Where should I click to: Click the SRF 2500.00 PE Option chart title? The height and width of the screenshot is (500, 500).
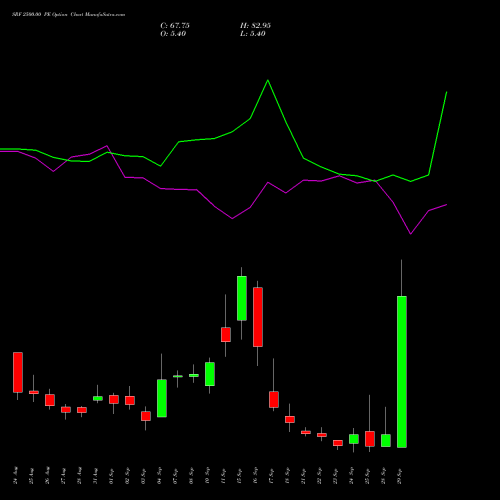pos(68,15)
